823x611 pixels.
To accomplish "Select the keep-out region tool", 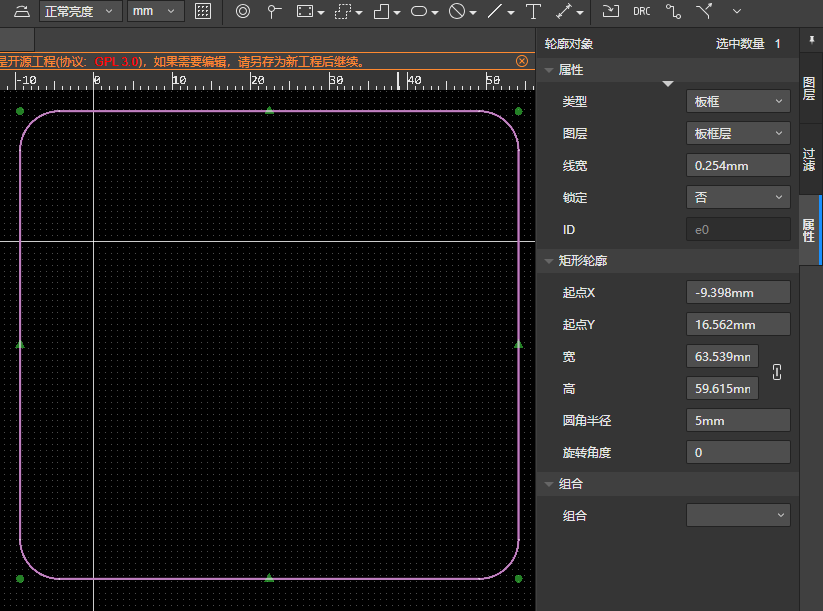I will click(457, 11).
